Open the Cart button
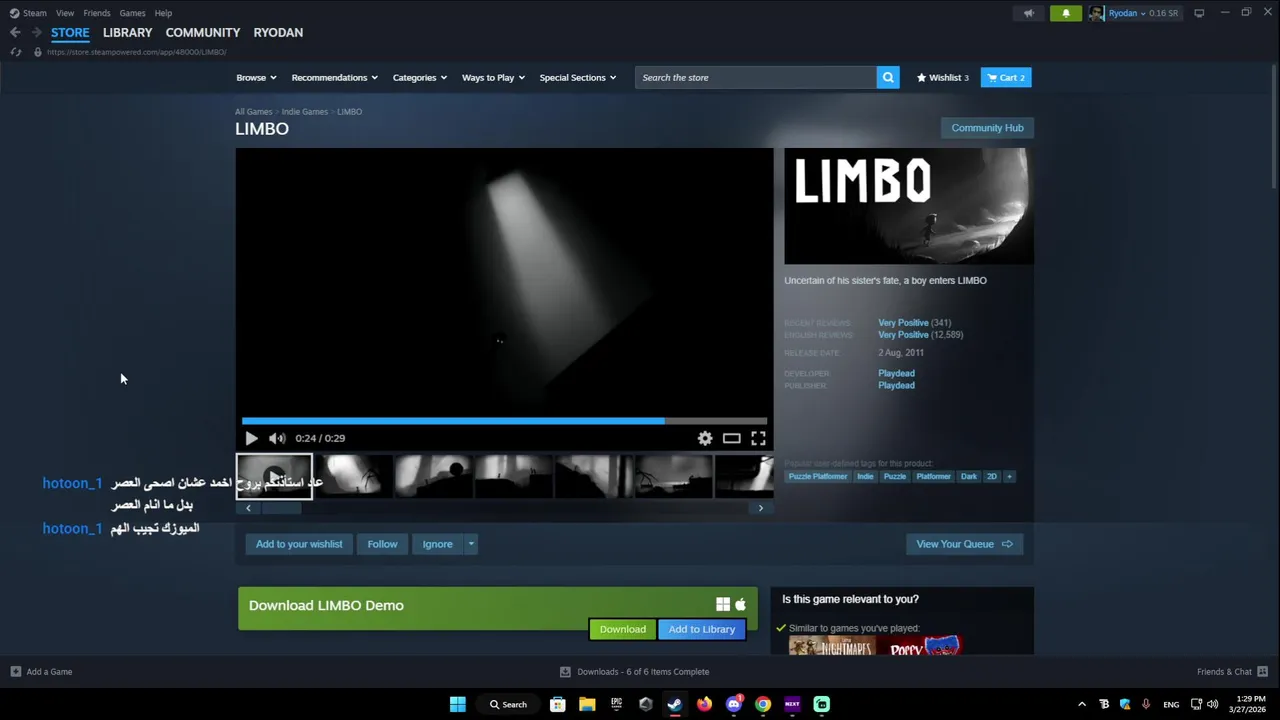Image resolution: width=1280 pixels, height=720 pixels. (x=1005, y=78)
